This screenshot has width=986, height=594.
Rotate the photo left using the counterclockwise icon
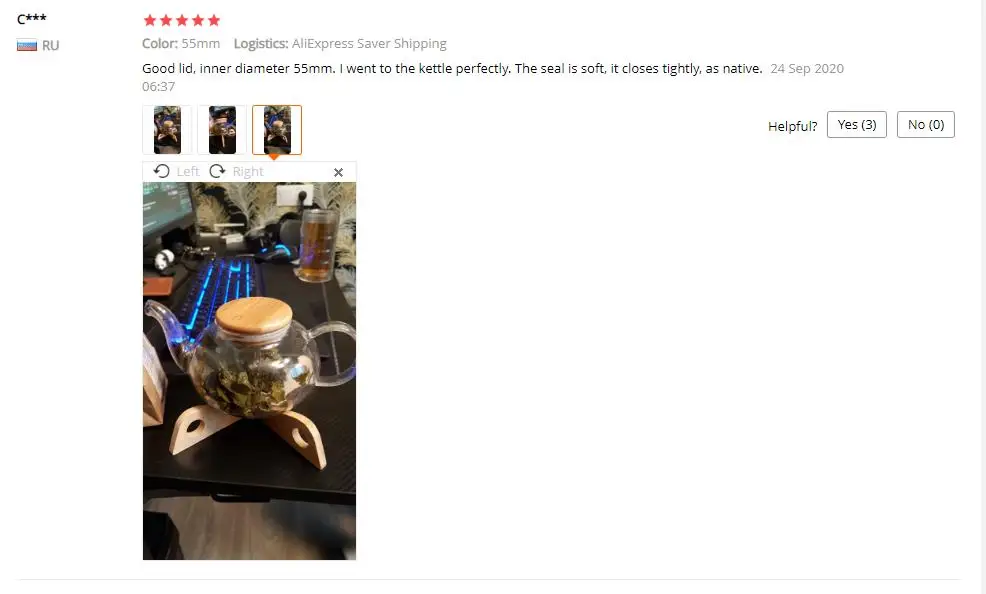click(x=162, y=171)
